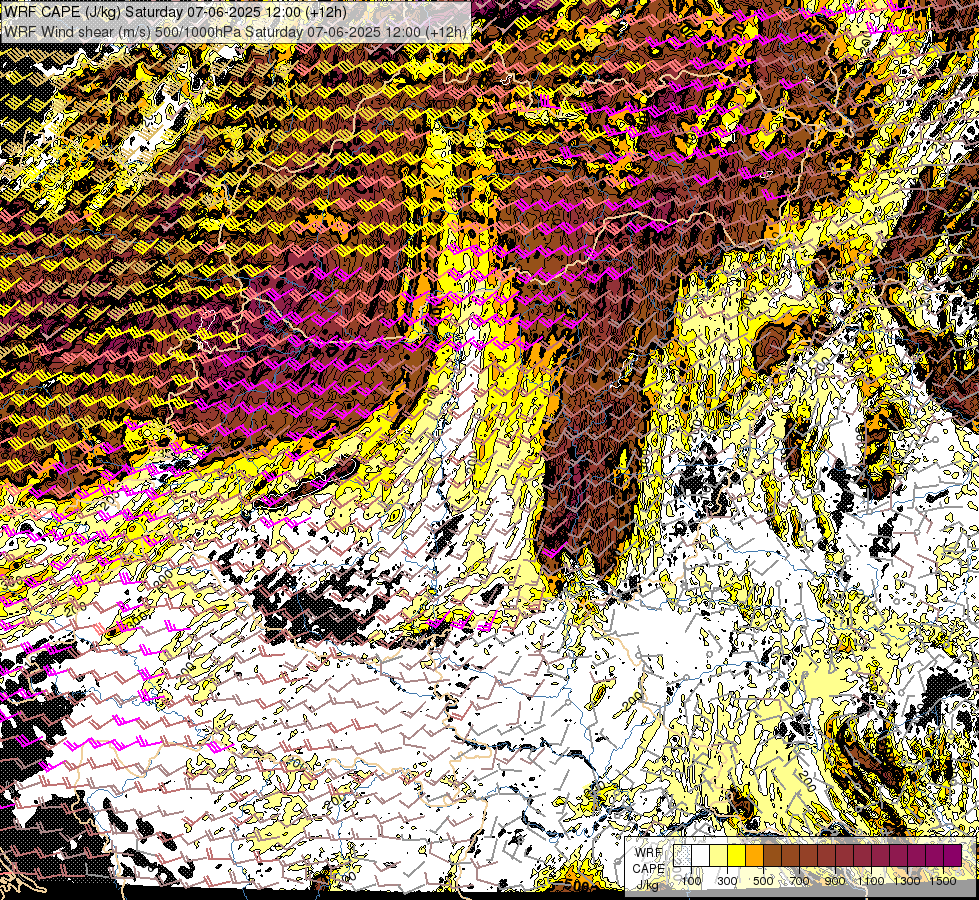Click the 1100 legend value
979x900 pixels.
(871, 881)
